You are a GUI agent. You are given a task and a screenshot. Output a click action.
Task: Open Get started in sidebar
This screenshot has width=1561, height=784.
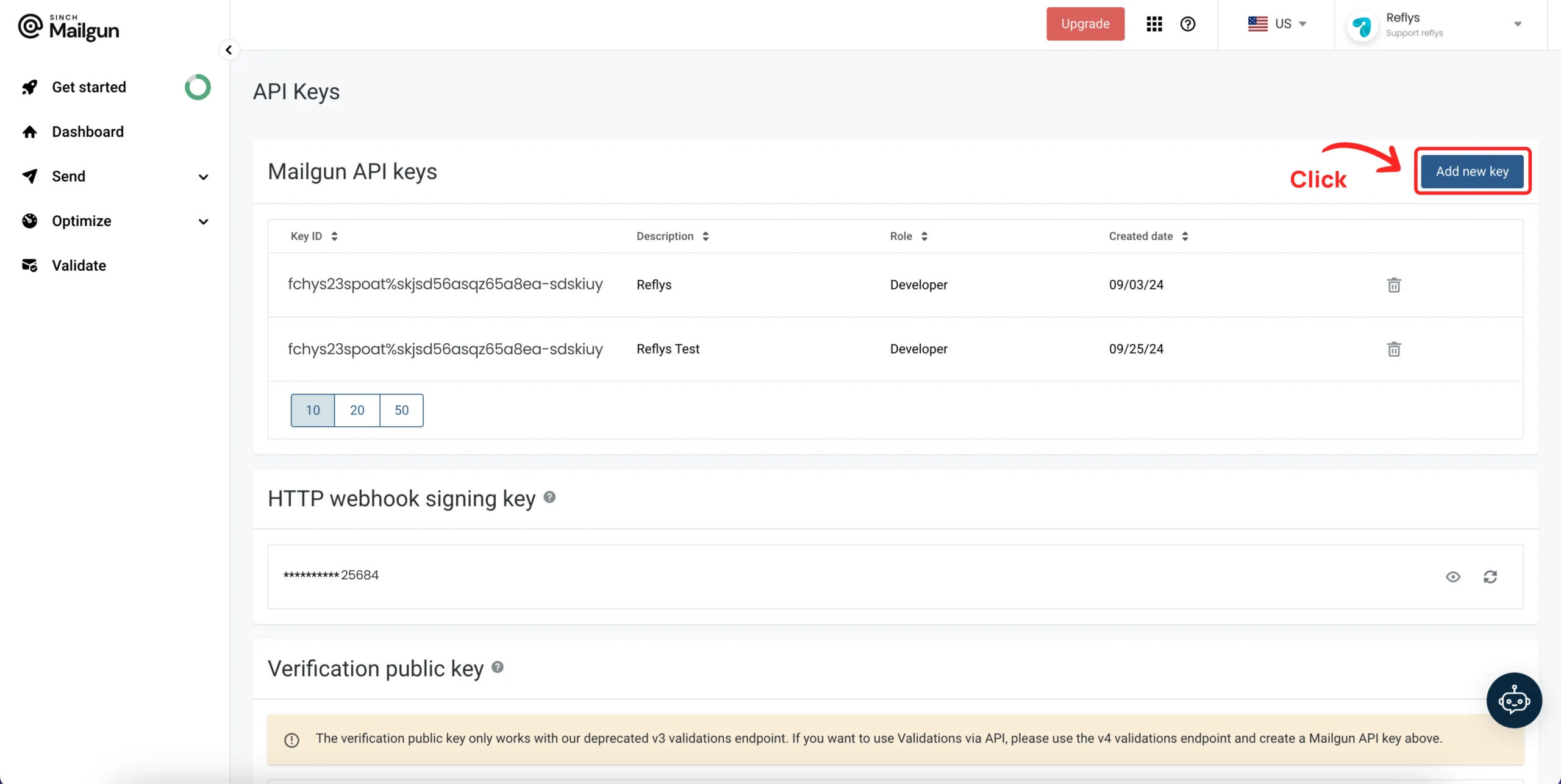[x=89, y=87]
